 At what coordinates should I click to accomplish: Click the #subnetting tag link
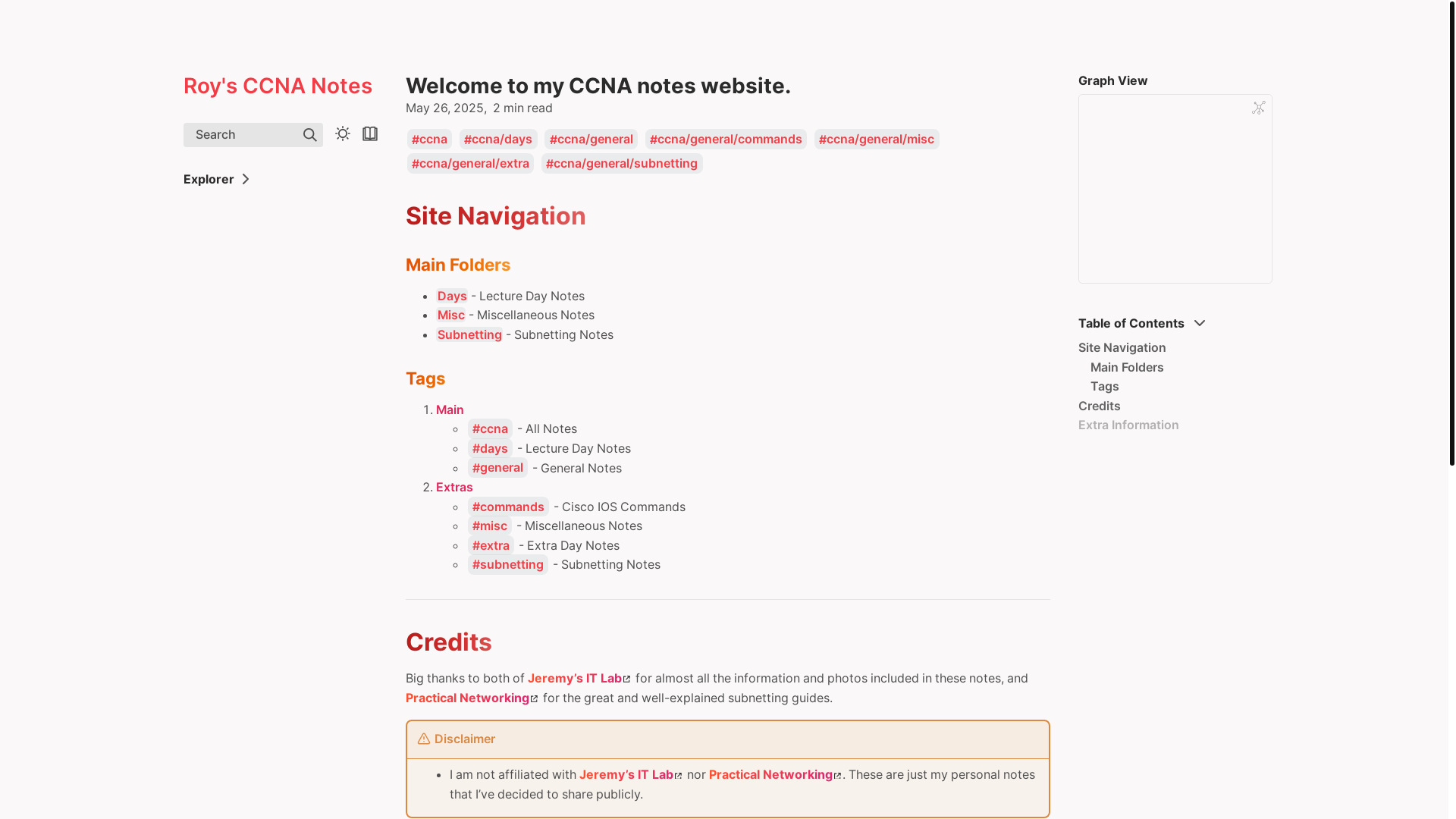508,564
